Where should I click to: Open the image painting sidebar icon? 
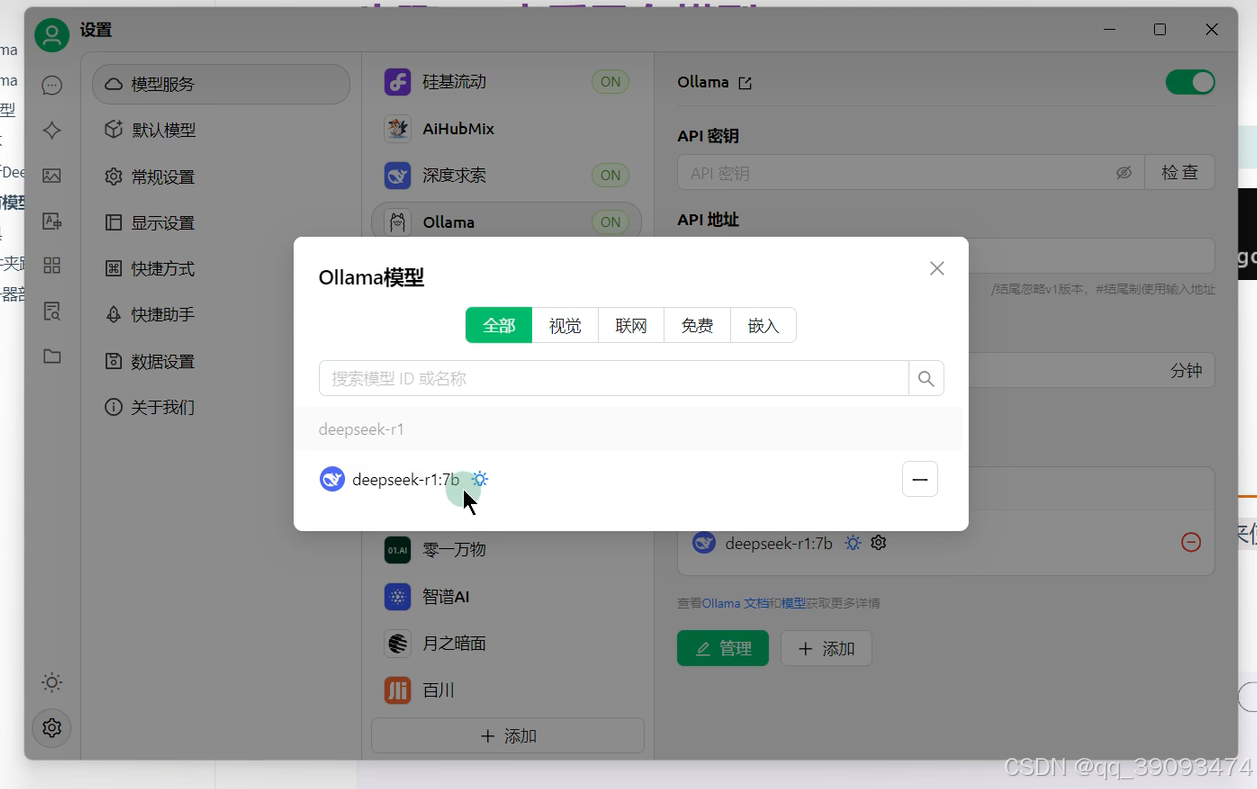pyautogui.click(x=52, y=176)
